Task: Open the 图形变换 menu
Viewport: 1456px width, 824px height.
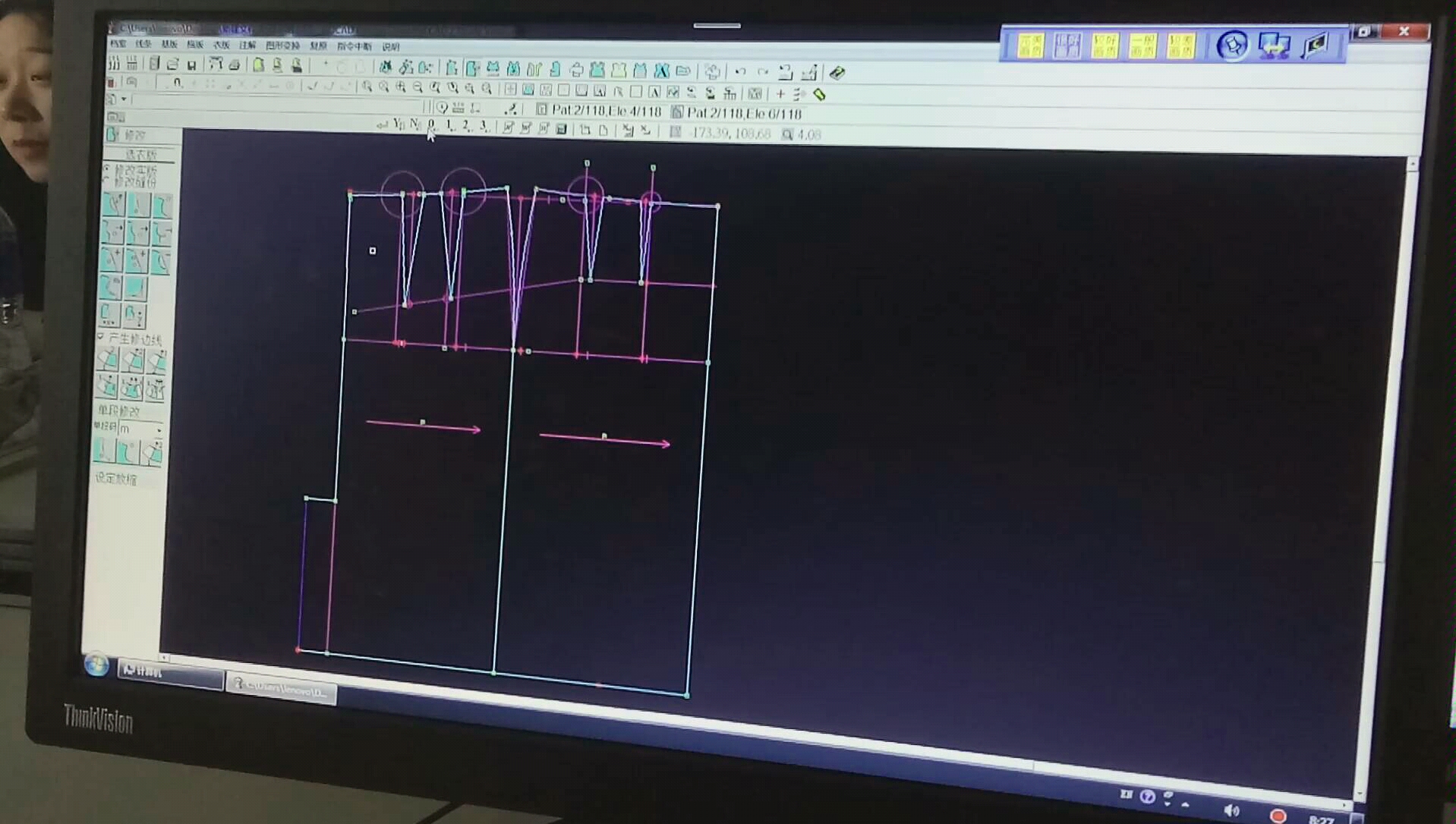Action: tap(282, 46)
